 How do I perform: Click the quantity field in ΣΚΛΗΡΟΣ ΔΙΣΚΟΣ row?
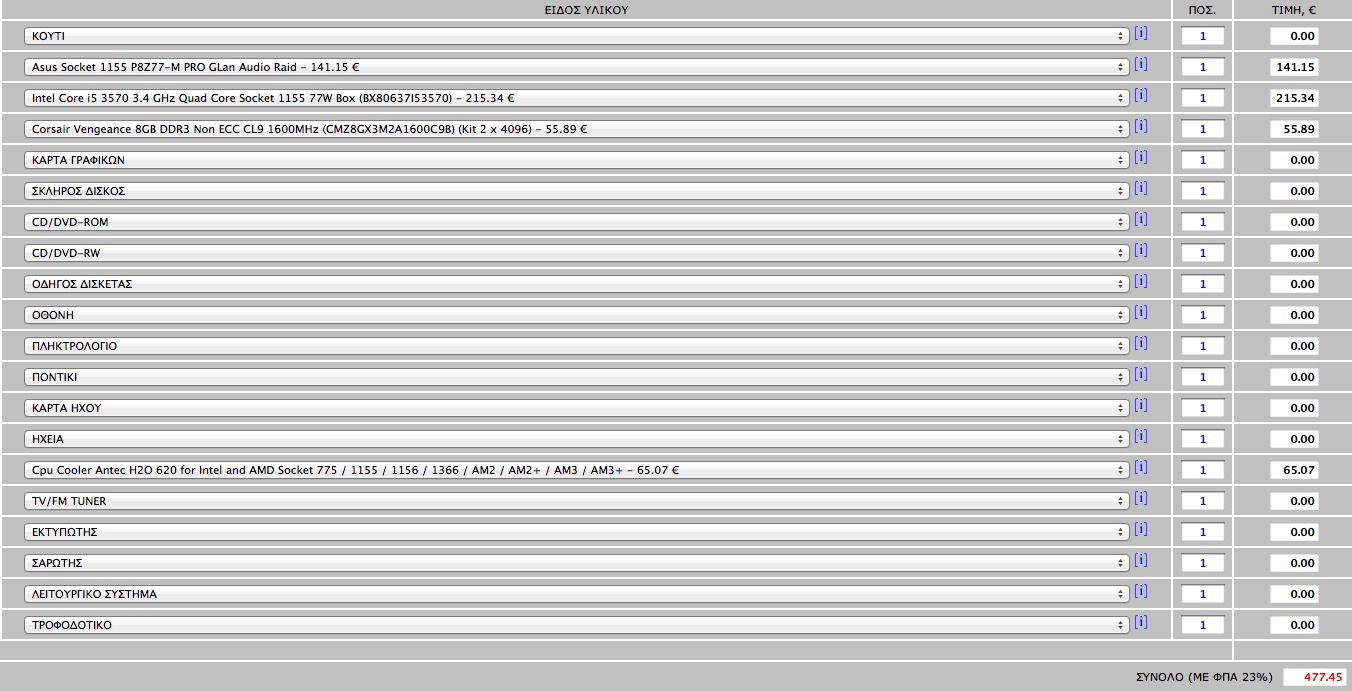pos(1203,191)
